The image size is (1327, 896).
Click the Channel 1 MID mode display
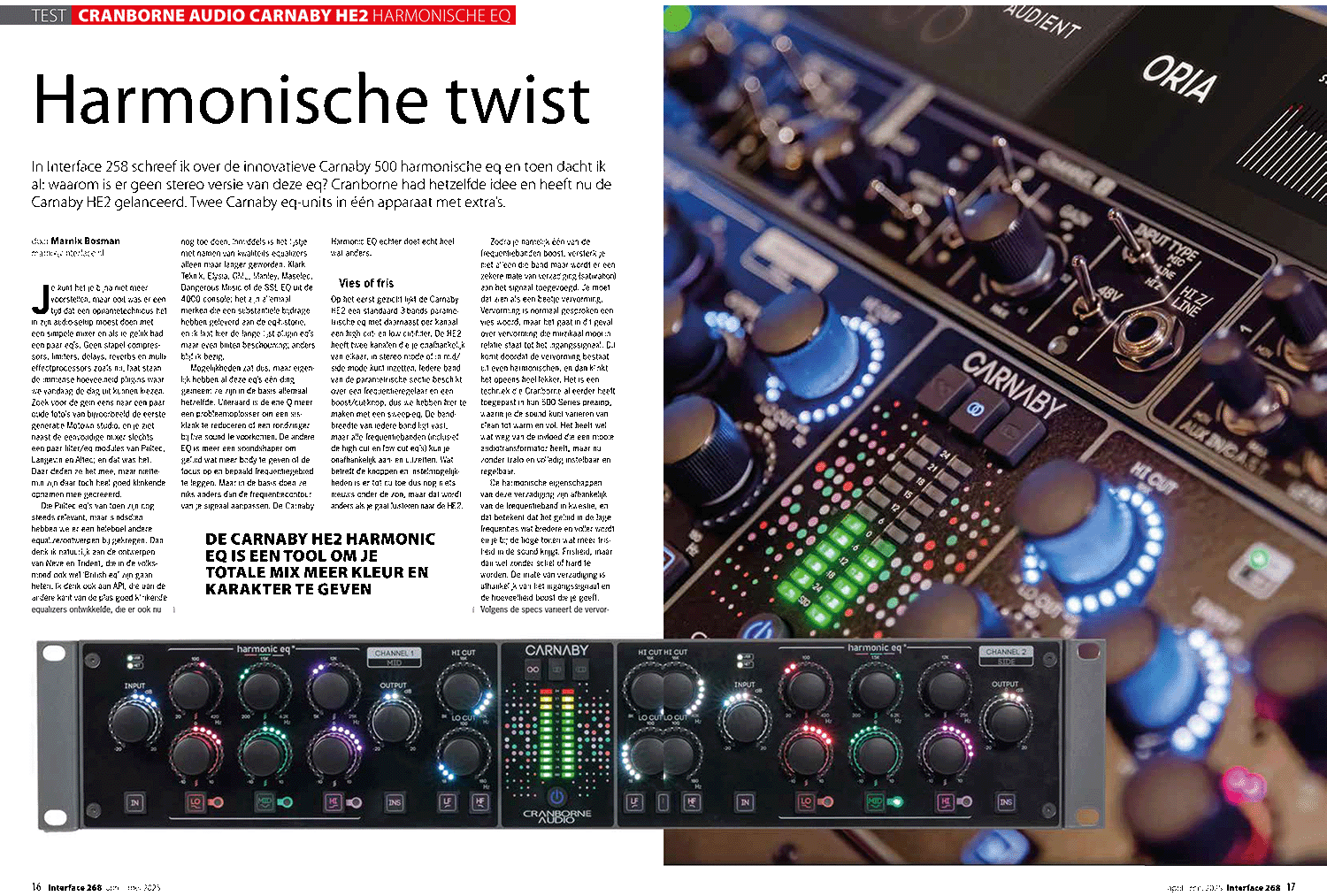click(x=394, y=657)
